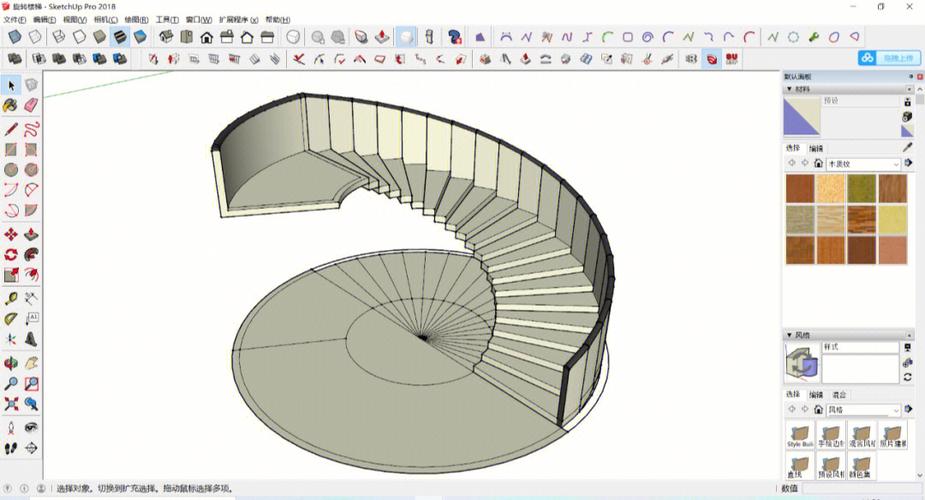Use the Zoom Extents tool
The height and width of the screenshot is (500, 925).
[11, 404]
